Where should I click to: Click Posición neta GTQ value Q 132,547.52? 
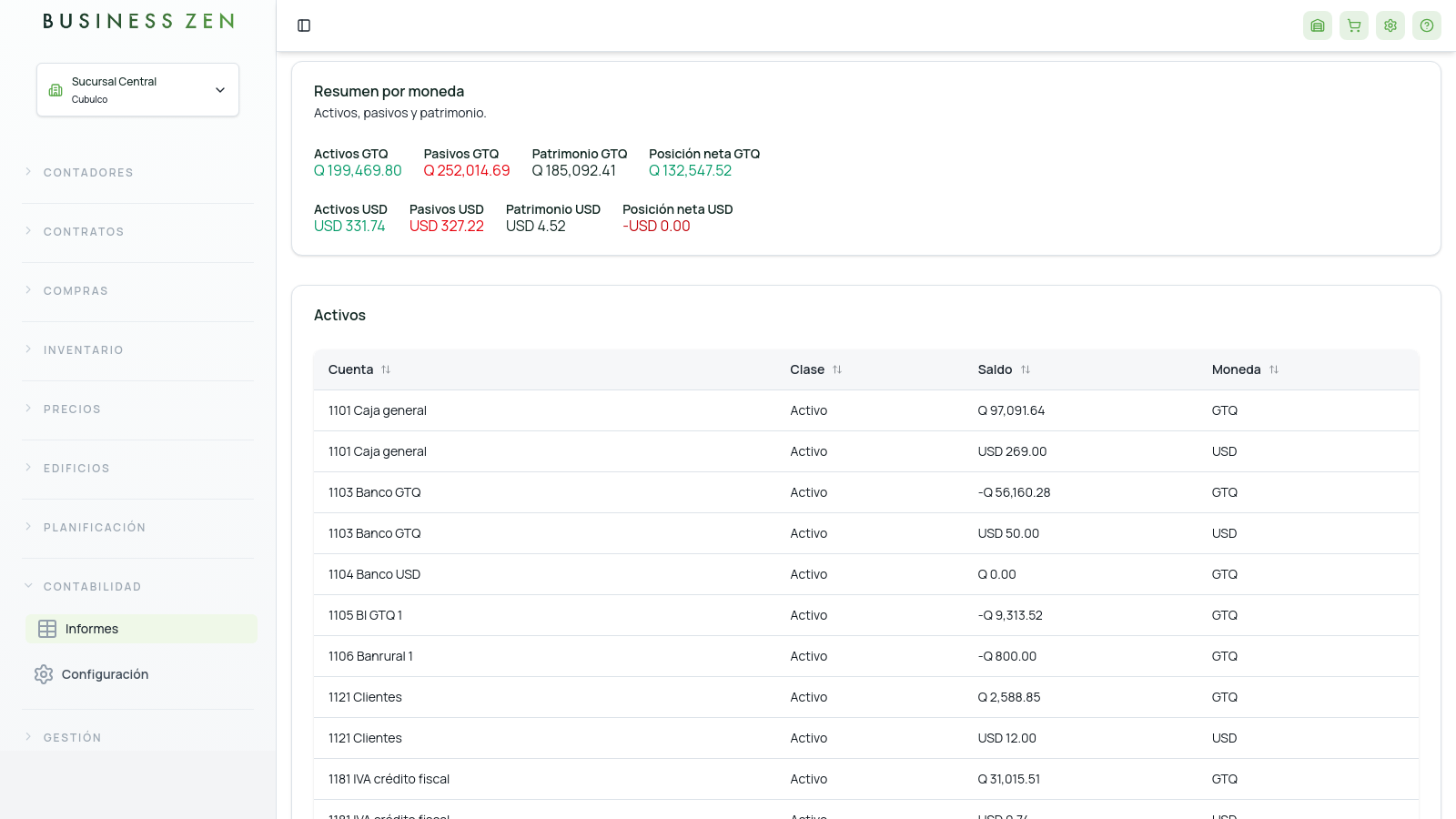coord(690,170)
